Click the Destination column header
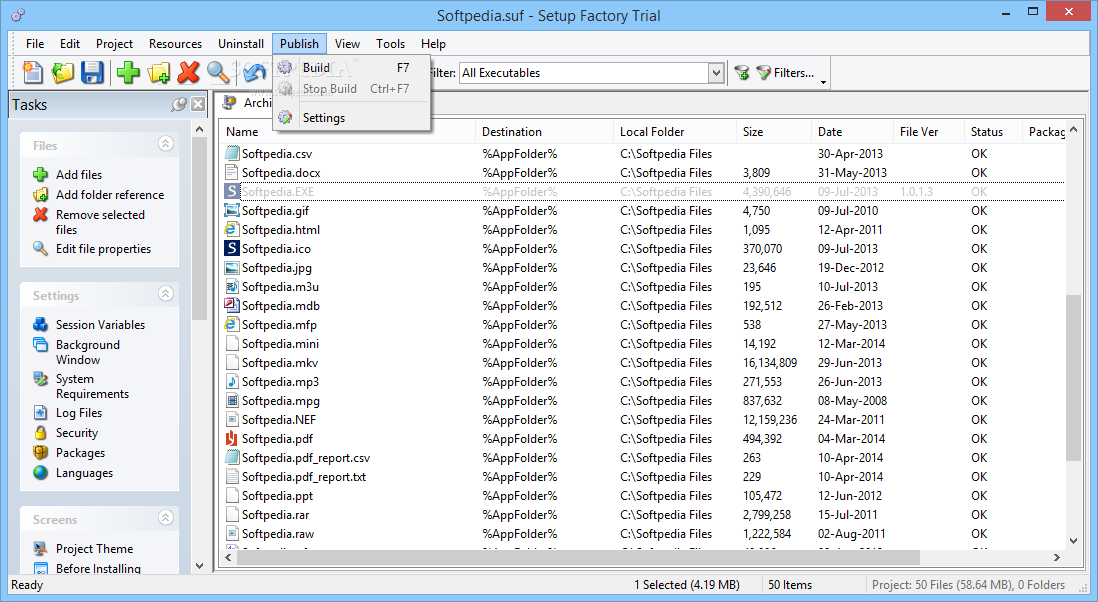The height and width of the screenshot is (602, 1098). pos(544,132)
